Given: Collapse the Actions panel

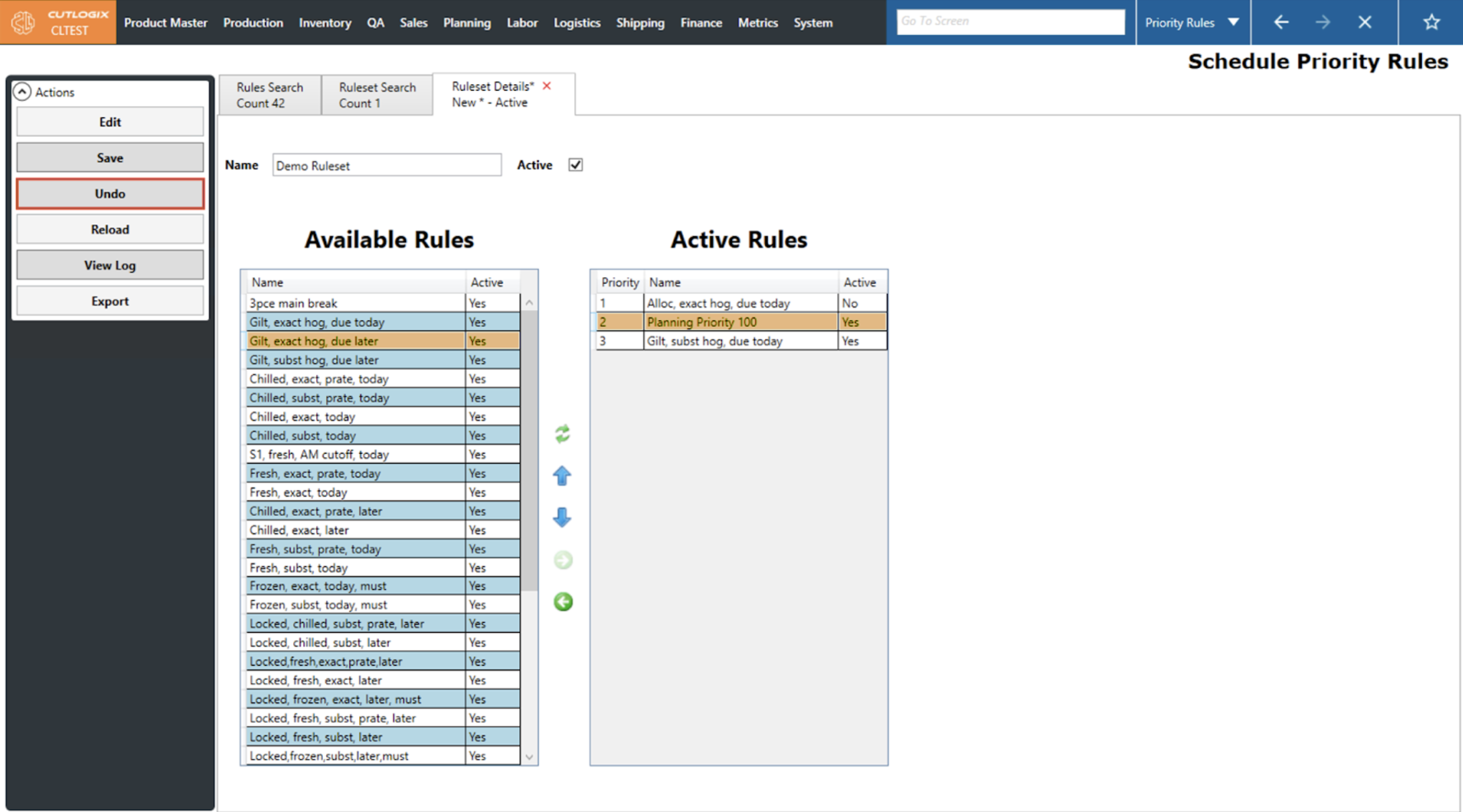Looking at the screenshot, I should point(22,92).
